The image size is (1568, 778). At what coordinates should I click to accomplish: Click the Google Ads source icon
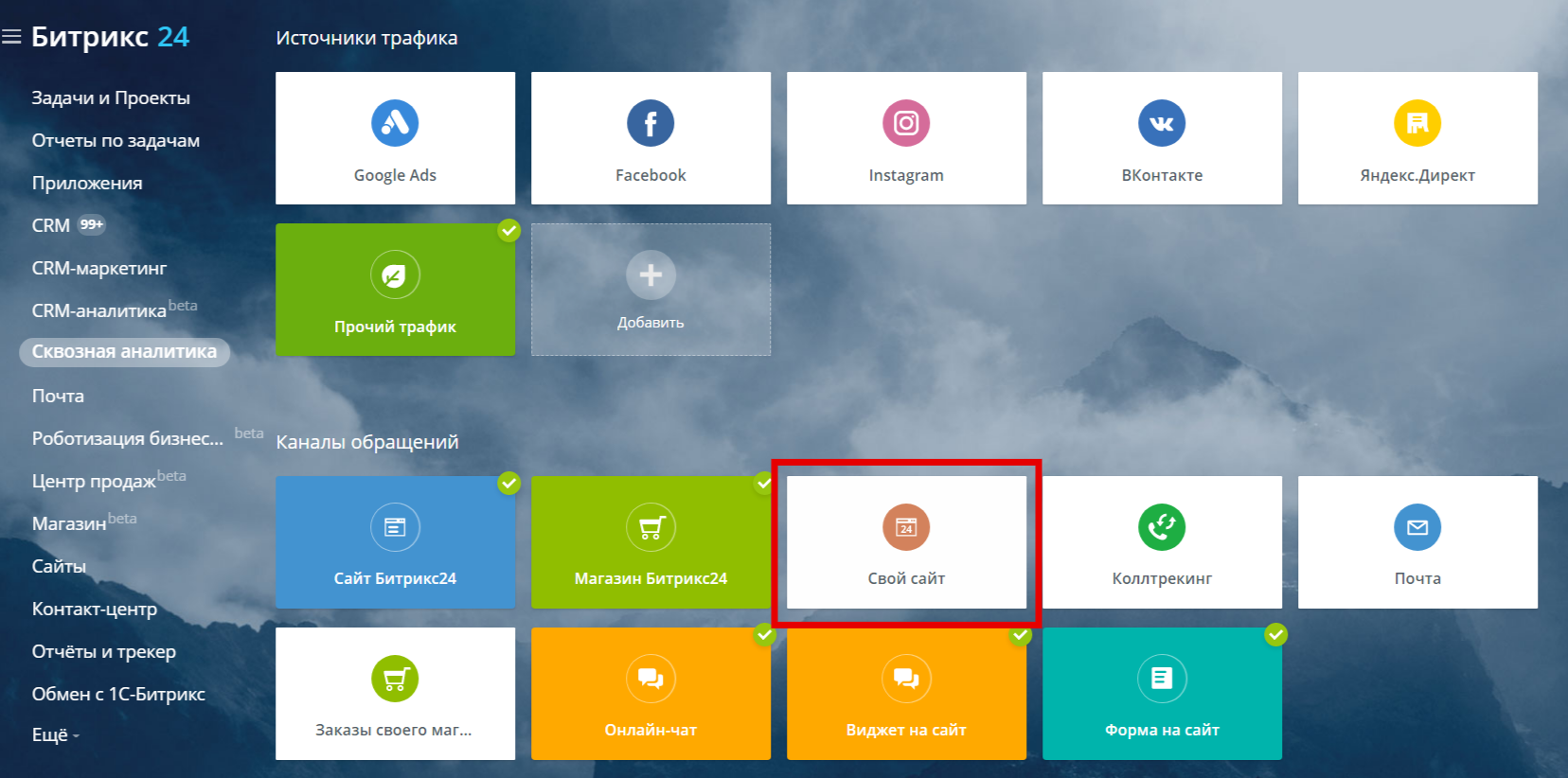(x=395, y=123)
